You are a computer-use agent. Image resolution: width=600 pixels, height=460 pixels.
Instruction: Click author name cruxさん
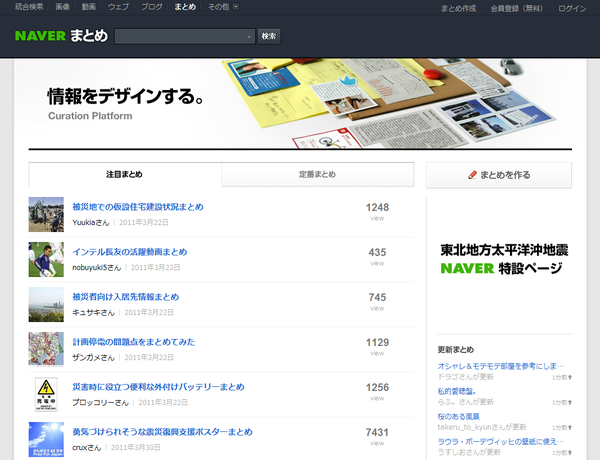(87, 447)
